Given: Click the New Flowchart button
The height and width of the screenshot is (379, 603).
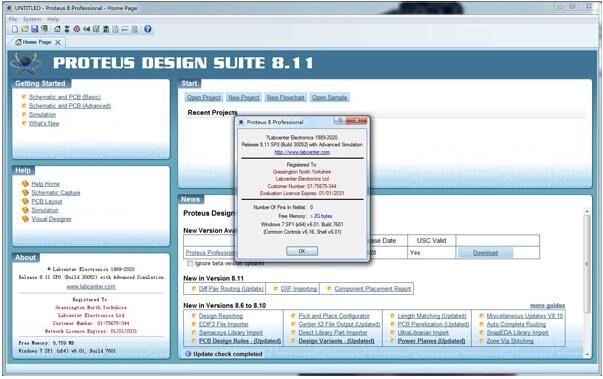Looking at the screenshot, I should tap(286, 98).
